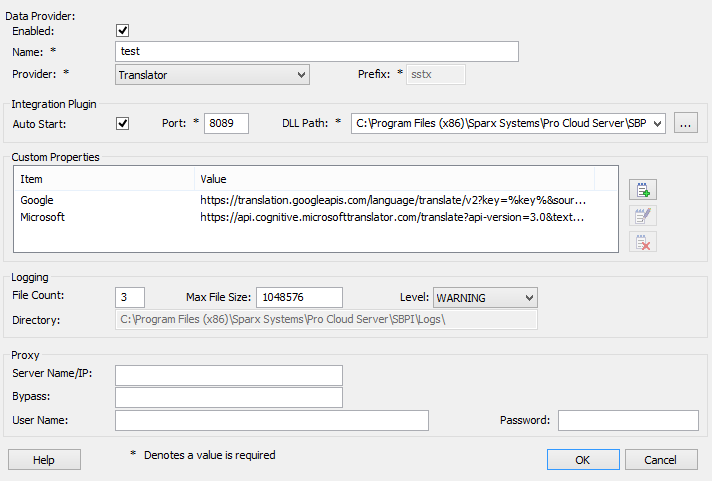712x481 pixels.
Task: Expand the DLL Path combo box
Action: point(657,124)
